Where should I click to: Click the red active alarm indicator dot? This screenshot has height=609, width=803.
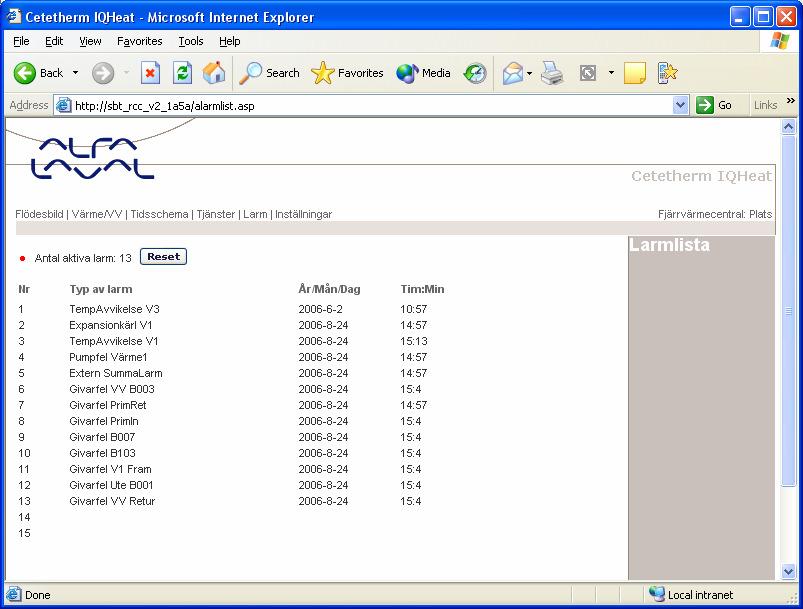point(22,258)
